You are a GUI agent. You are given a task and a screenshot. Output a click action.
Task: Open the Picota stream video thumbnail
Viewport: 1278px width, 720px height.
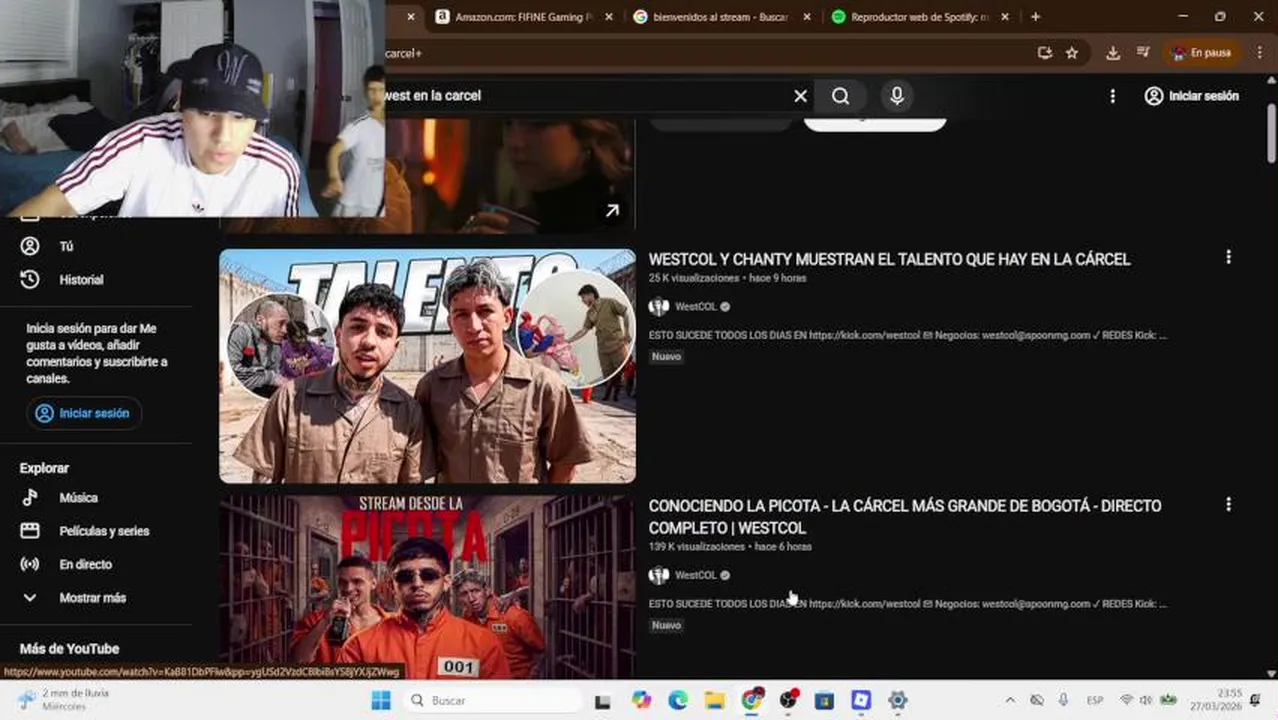427,587
